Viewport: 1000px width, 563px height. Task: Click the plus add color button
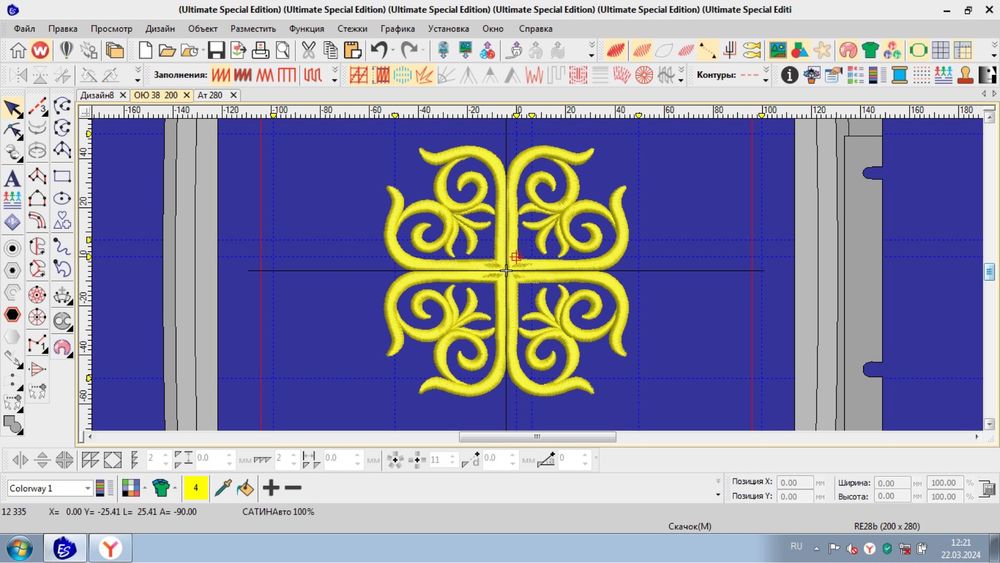tap(270, 488)
